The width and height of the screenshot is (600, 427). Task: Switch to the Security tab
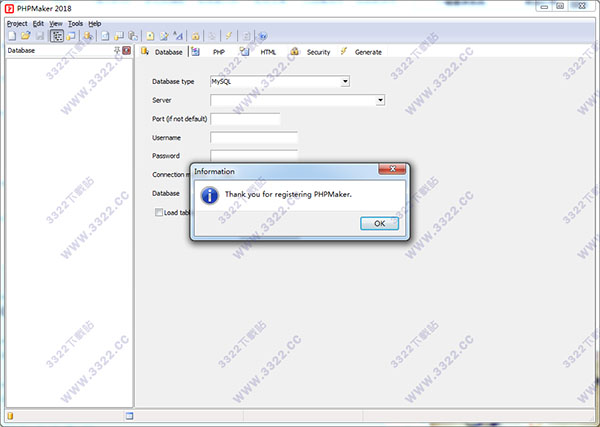(x=310, y=52)
